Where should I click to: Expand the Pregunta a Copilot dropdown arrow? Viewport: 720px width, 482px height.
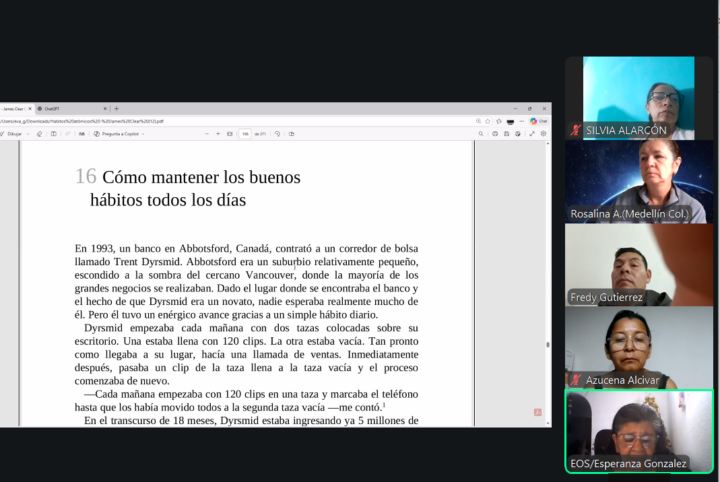click(143, 133)
